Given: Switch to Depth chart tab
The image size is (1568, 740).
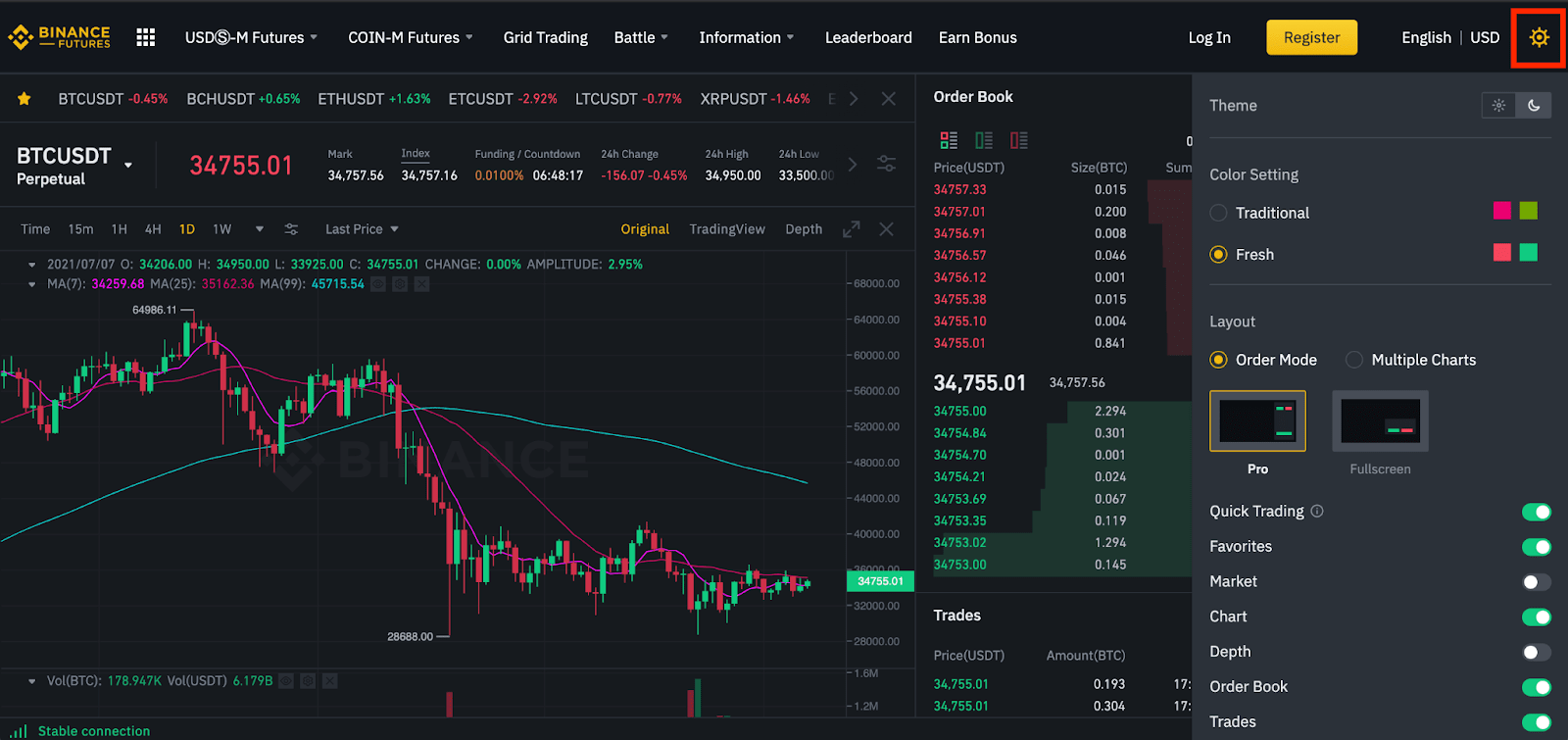Looking at the screenshot, I should coord(804,228).
